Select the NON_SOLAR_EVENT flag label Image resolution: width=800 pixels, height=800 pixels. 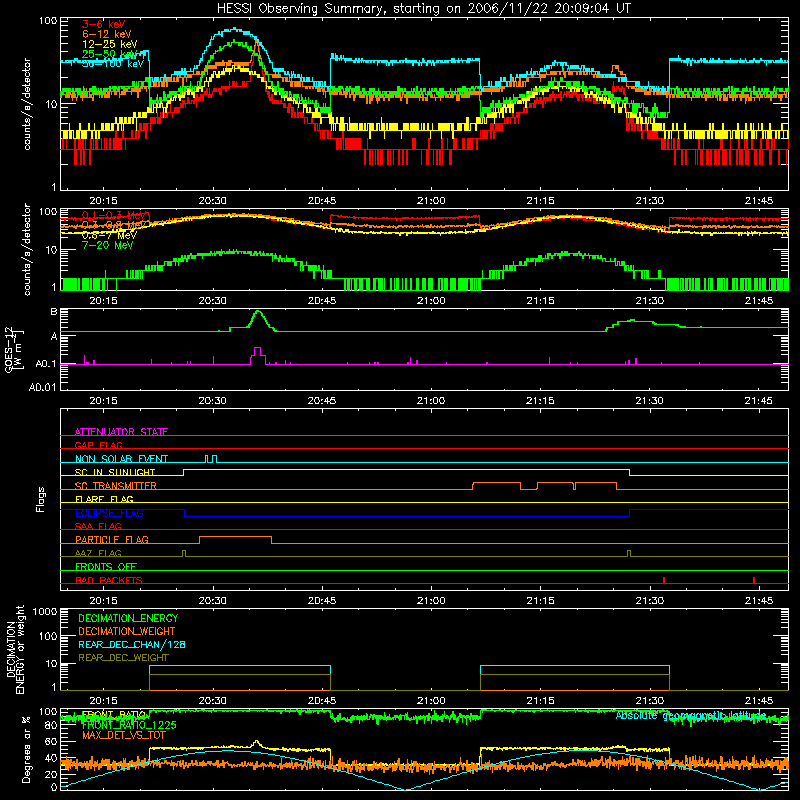pos(121,459)
